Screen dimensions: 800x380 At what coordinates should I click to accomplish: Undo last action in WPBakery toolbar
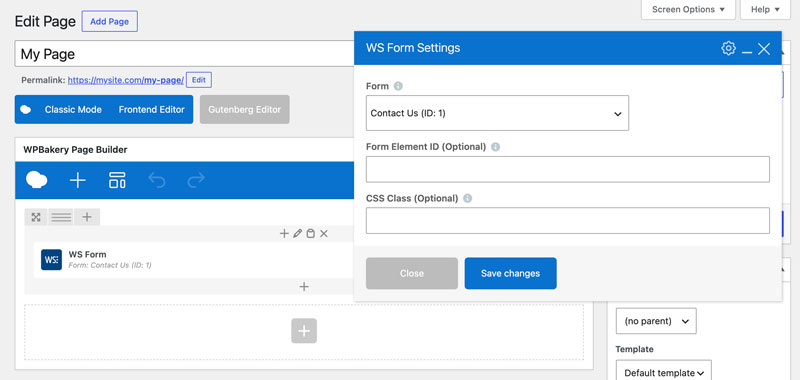tap(157, 180)
